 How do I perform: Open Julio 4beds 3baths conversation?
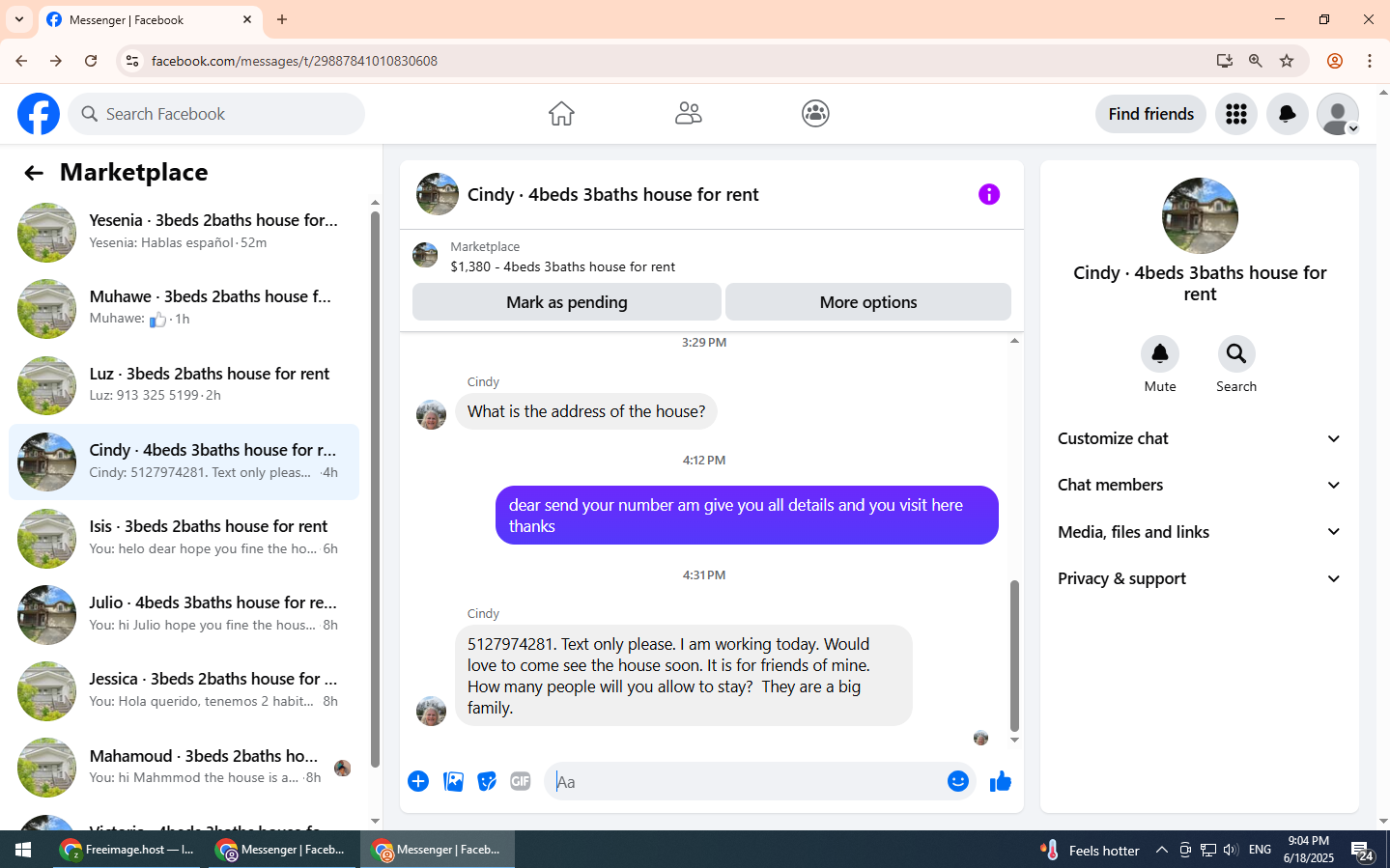click(x=184, y=614)
